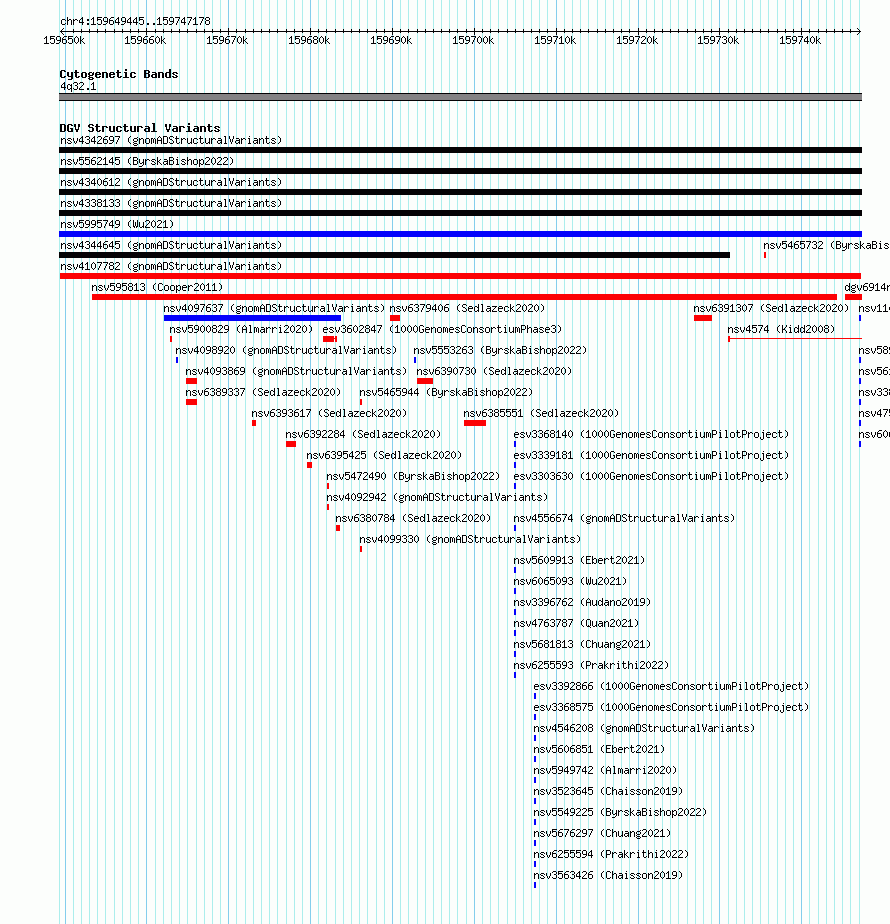Open esv3392866 Pilot Project variant
The height and width of the screenshot is (924, 890).
point(671,687)
